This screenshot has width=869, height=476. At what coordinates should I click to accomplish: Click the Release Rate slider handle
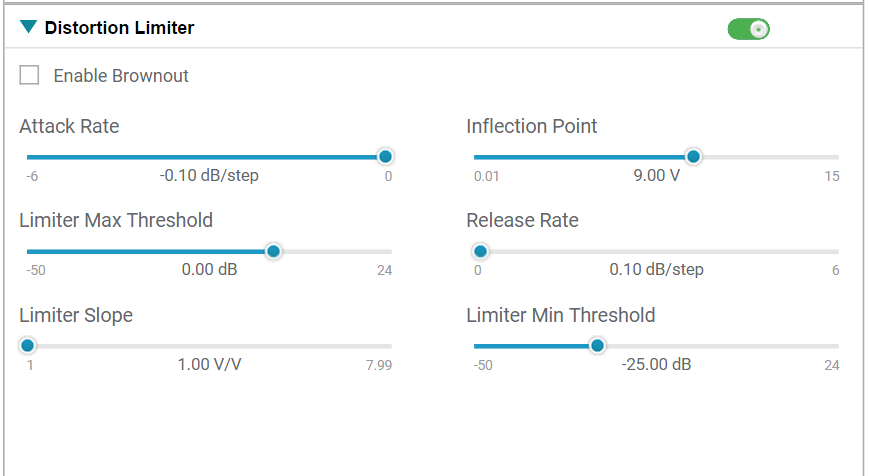[x=480, y=251]
